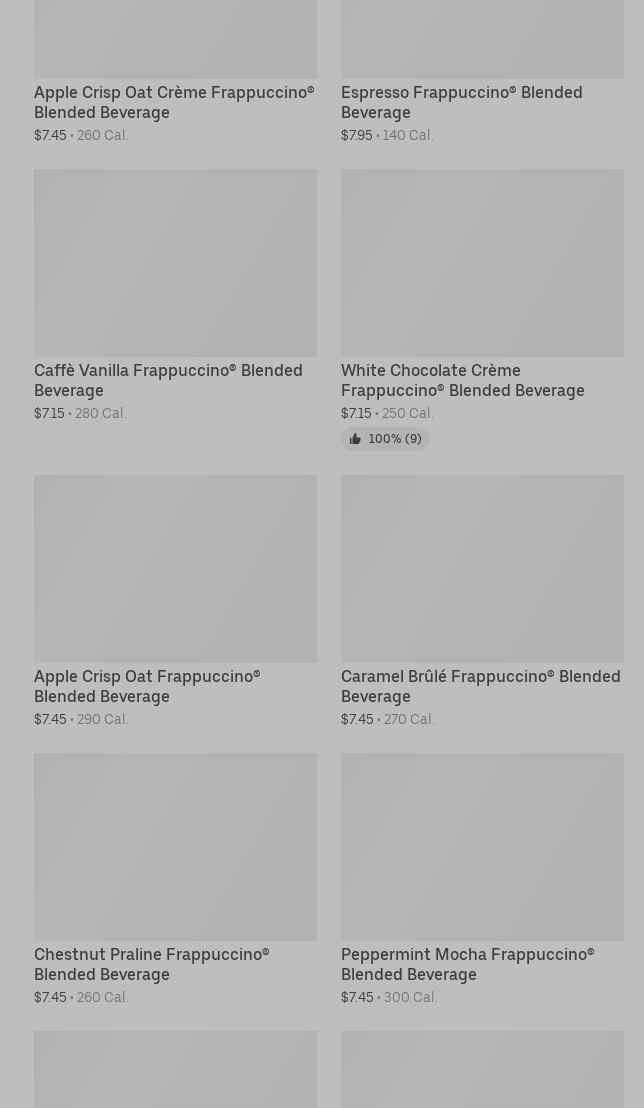Click Espresso Frappuccino image at top
This screenshot has height=1108, width=644.
tap(482, 38)
